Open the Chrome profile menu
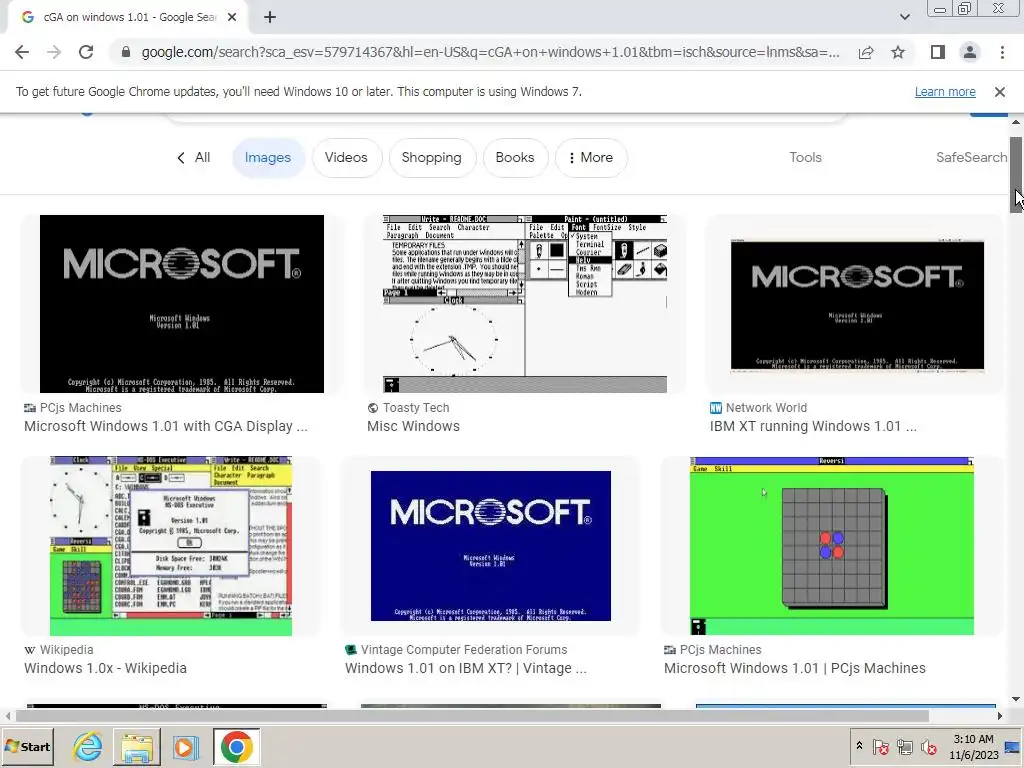Screen dimensions: 1024x768 [x=970, y=52]
